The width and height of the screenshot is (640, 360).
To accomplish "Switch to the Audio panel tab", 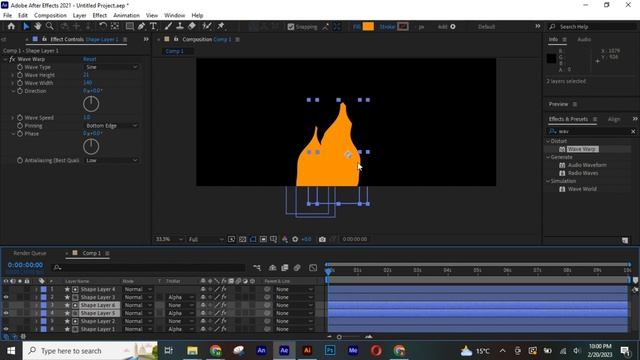I will tap(584, 40).
